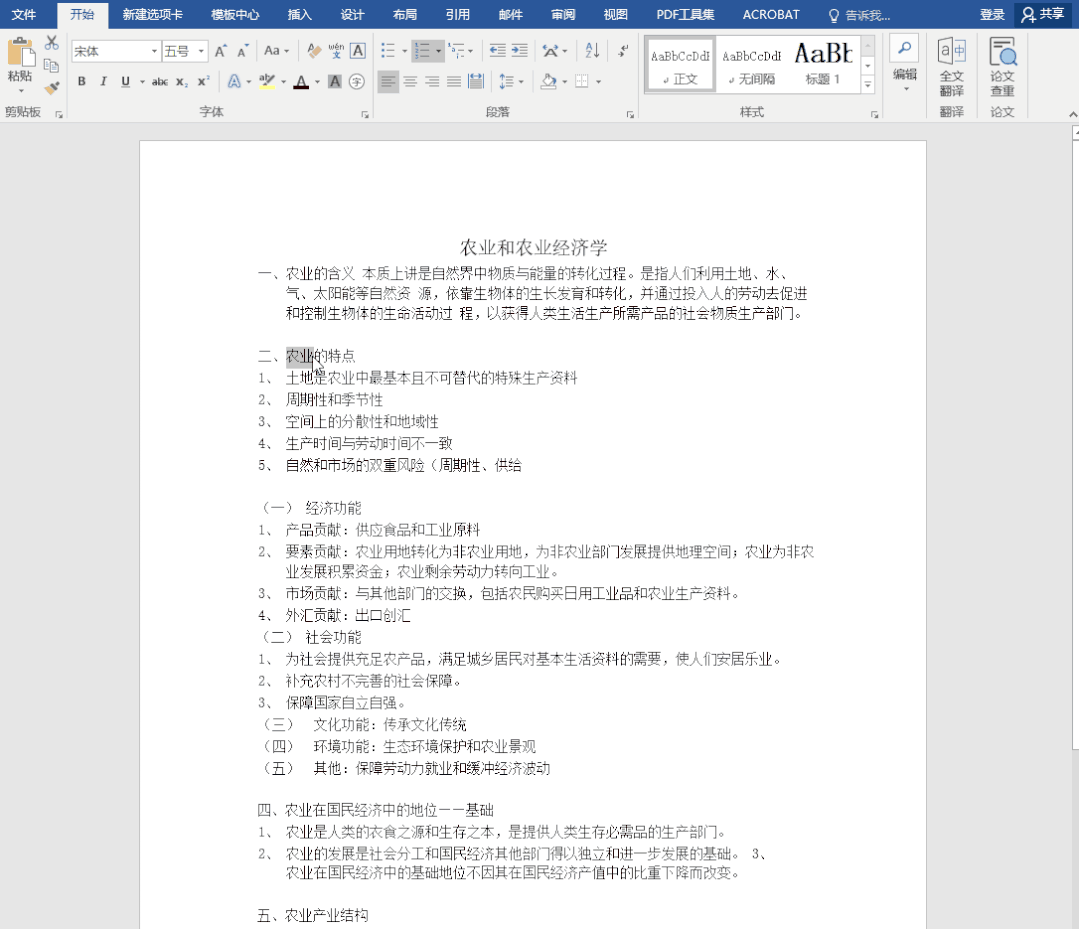
Task: Collapse the ribbon with the arrow
Action: [1073, 114]
